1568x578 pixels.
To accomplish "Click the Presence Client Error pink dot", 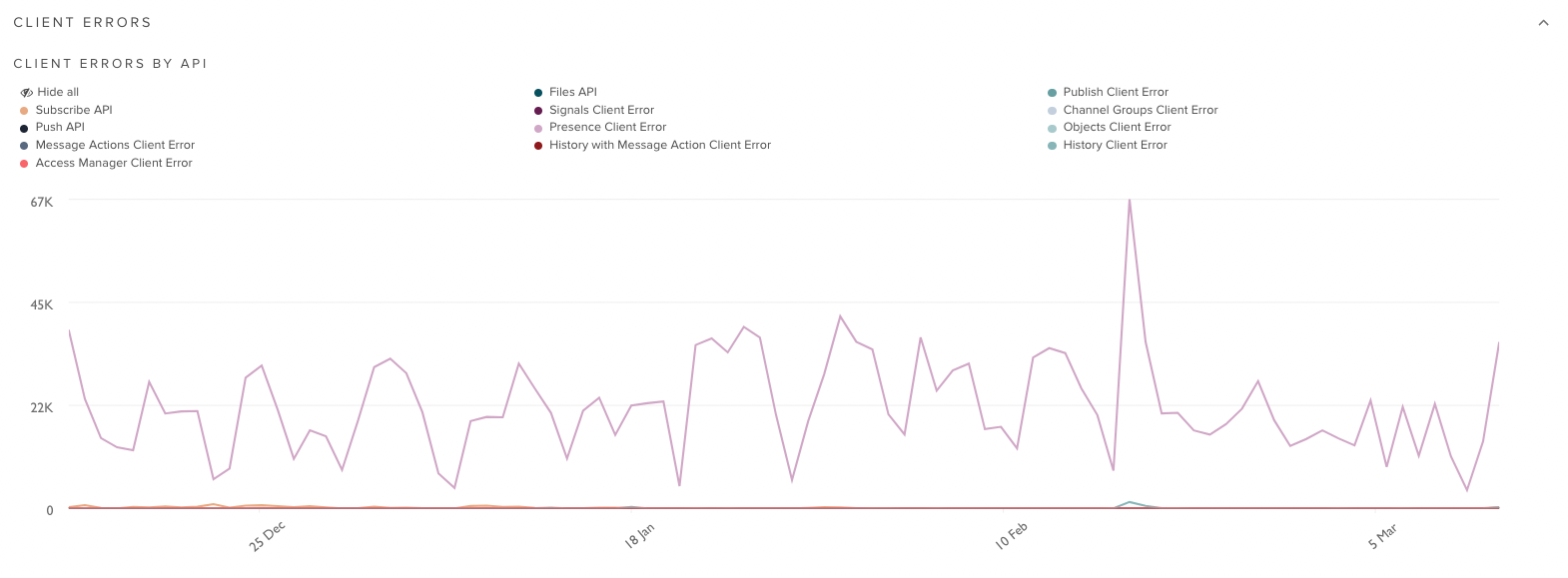I will coord(538,128).
